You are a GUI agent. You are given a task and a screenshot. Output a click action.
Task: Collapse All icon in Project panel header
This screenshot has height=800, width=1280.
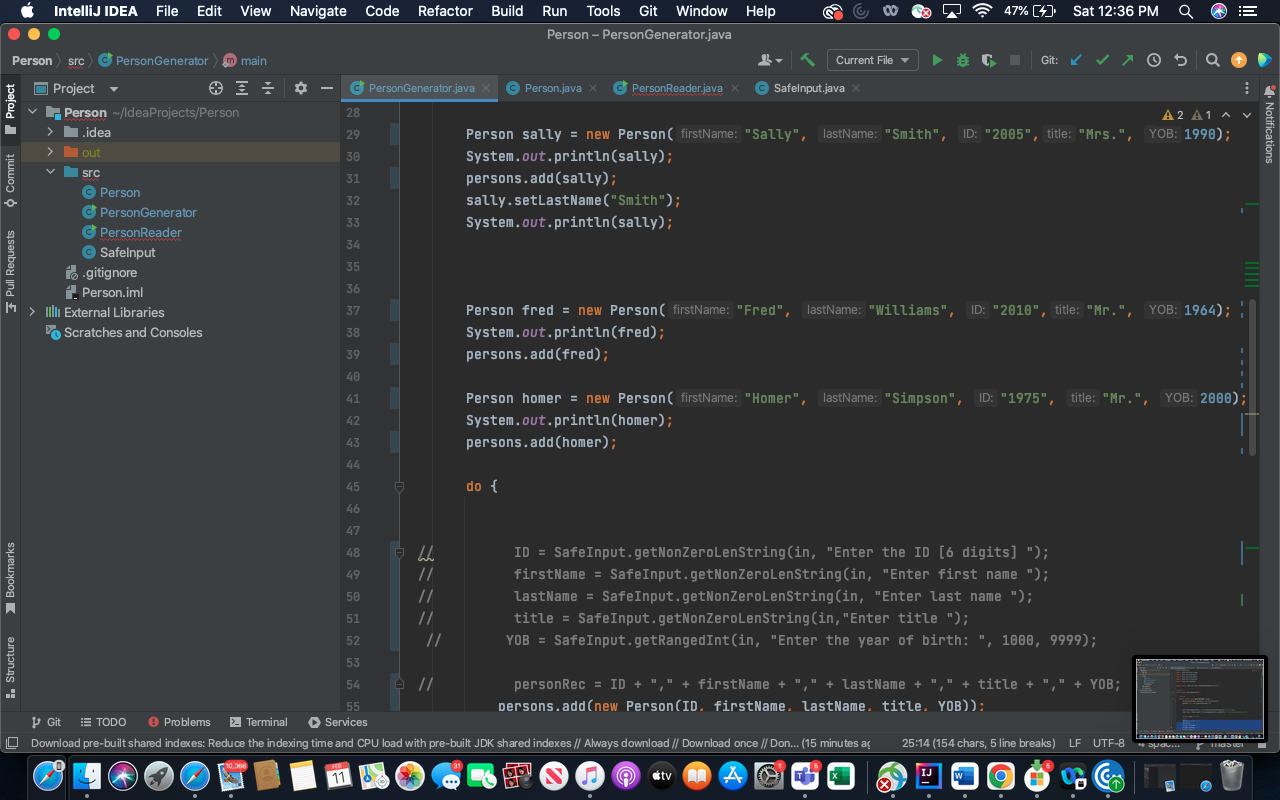pyautogui.click(x=268, y=88)
